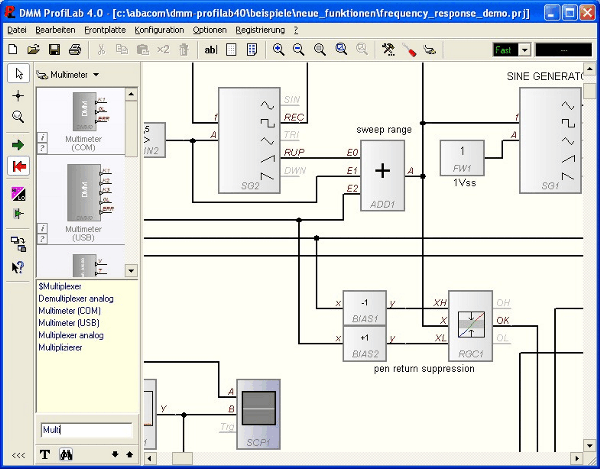
Task: Select the crosshair wire connection tool
Action: [18, 96]
